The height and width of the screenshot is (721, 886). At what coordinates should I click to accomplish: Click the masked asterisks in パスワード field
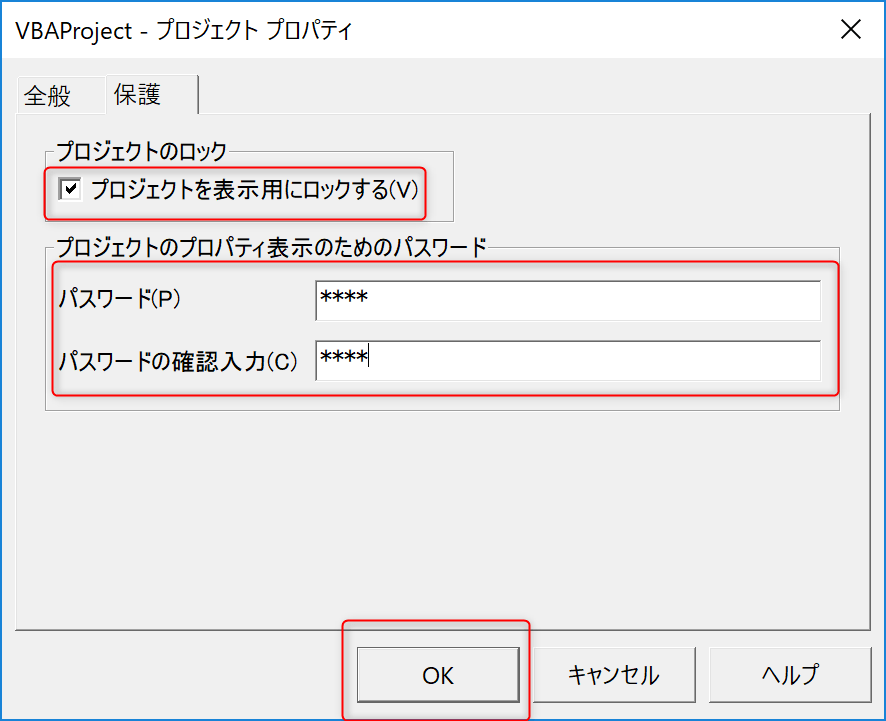coord(343,299)
